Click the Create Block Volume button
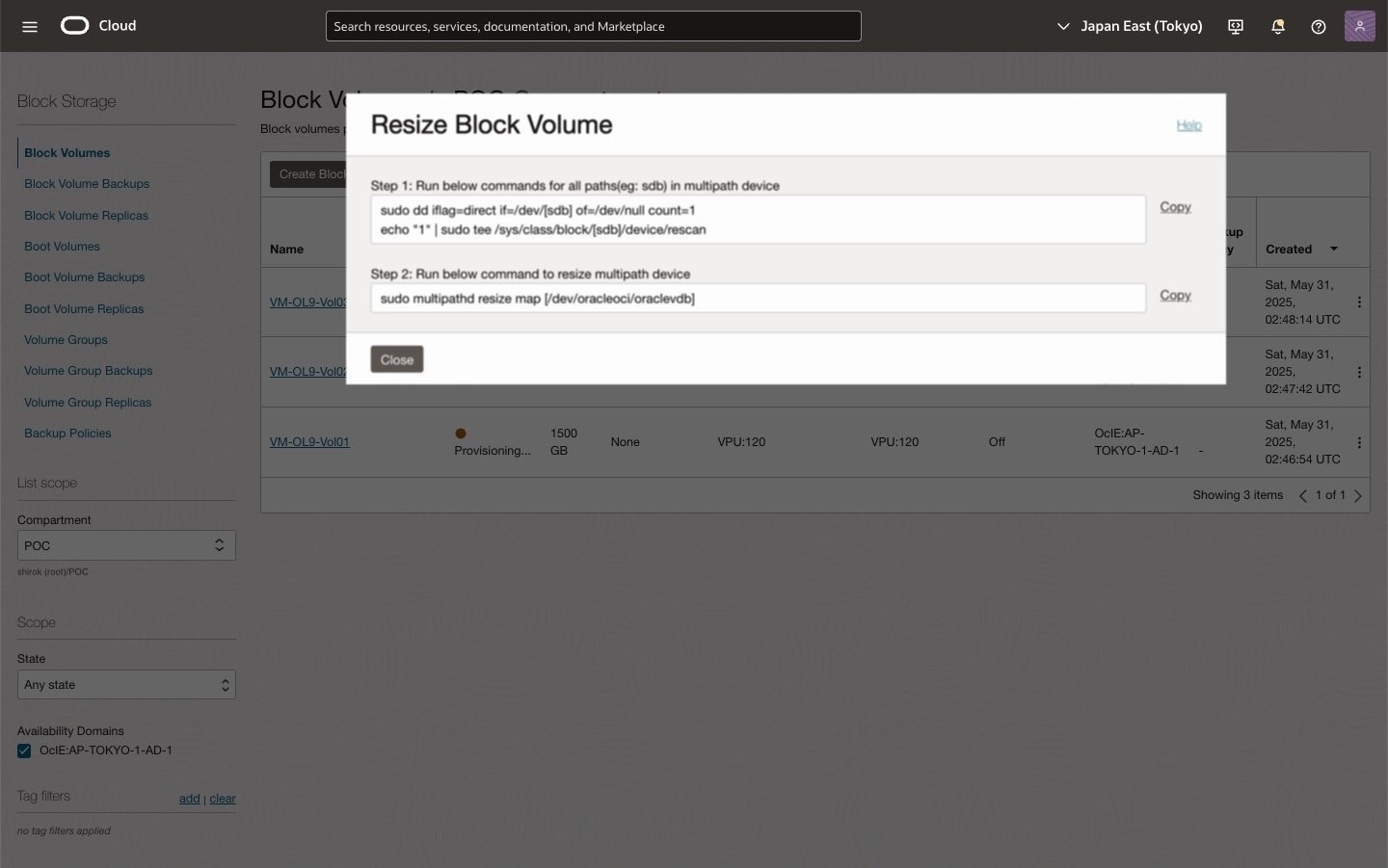The height and width of the screenshot is (868, 1388). [x=308, y=174]
